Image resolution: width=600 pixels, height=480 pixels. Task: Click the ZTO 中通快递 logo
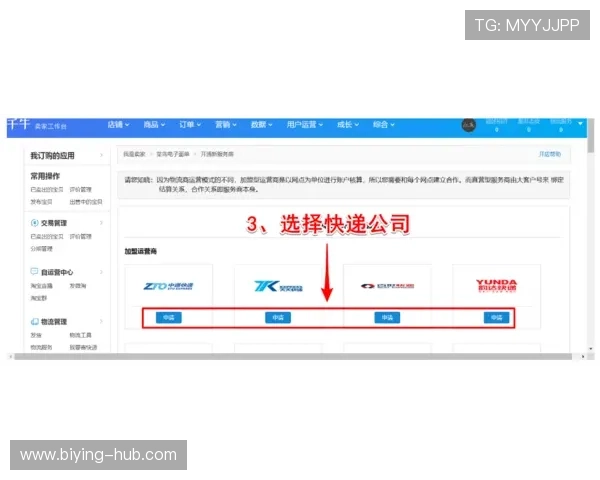tap(168, 286)
